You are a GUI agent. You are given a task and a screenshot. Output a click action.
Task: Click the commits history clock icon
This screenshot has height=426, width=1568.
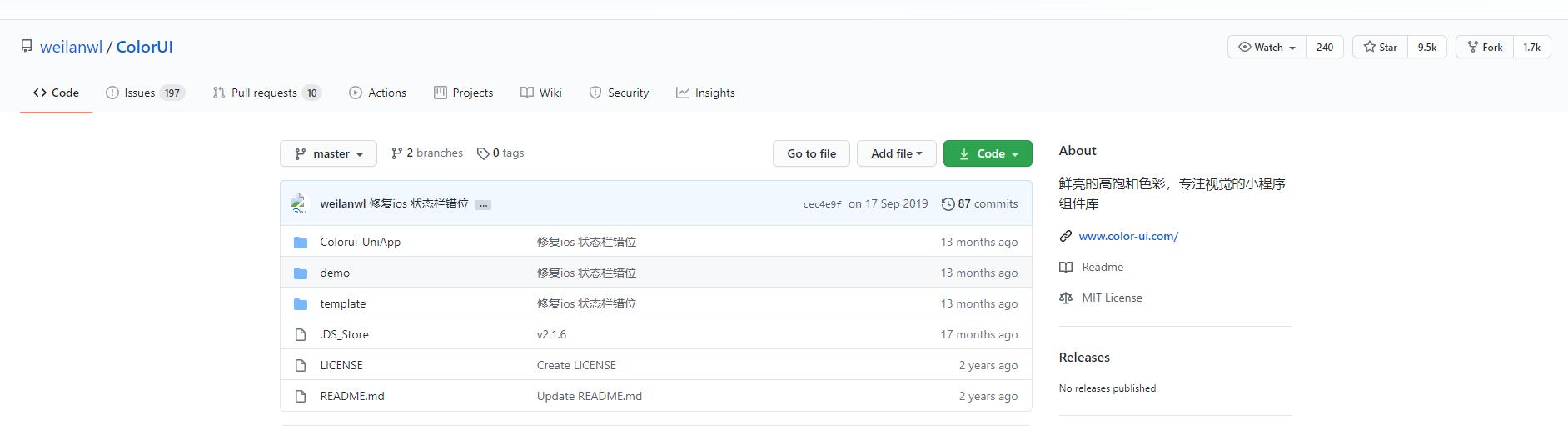(x=948, y=204)
